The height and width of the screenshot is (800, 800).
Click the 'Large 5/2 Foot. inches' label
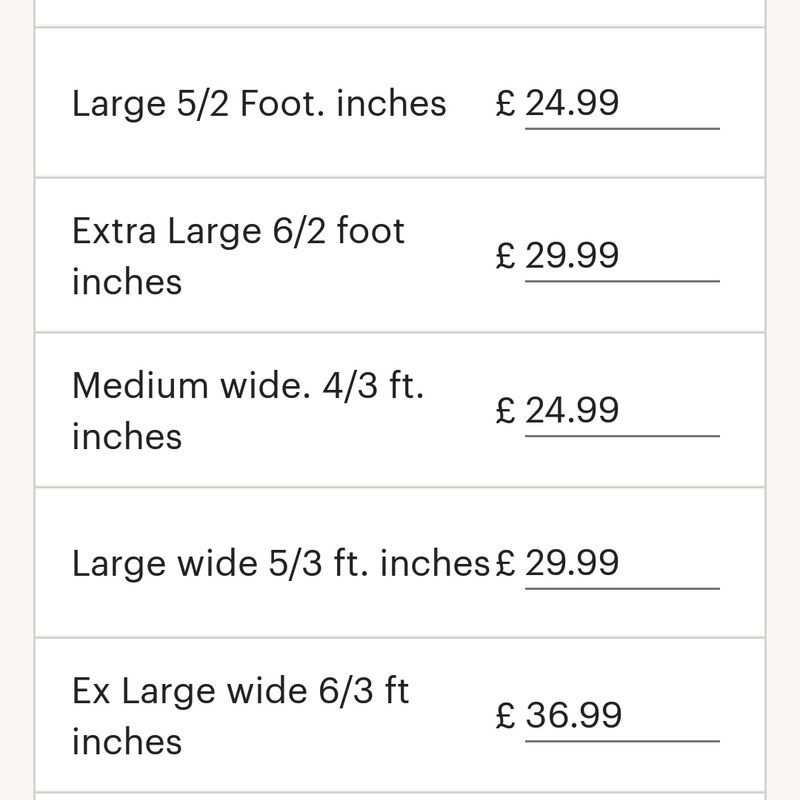tap(259, 103)
